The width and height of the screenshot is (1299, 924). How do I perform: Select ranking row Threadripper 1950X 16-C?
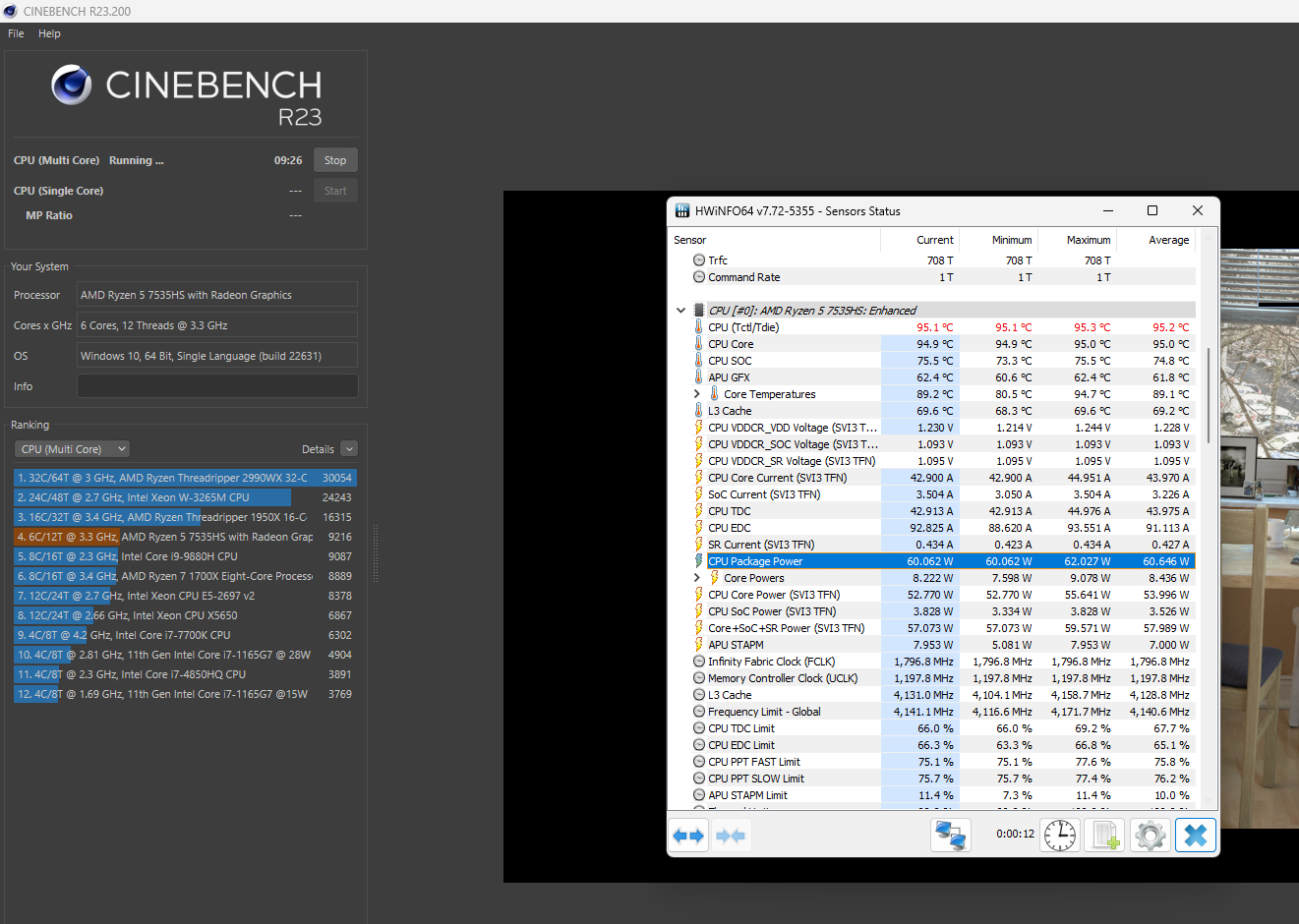tap(185, 517)
